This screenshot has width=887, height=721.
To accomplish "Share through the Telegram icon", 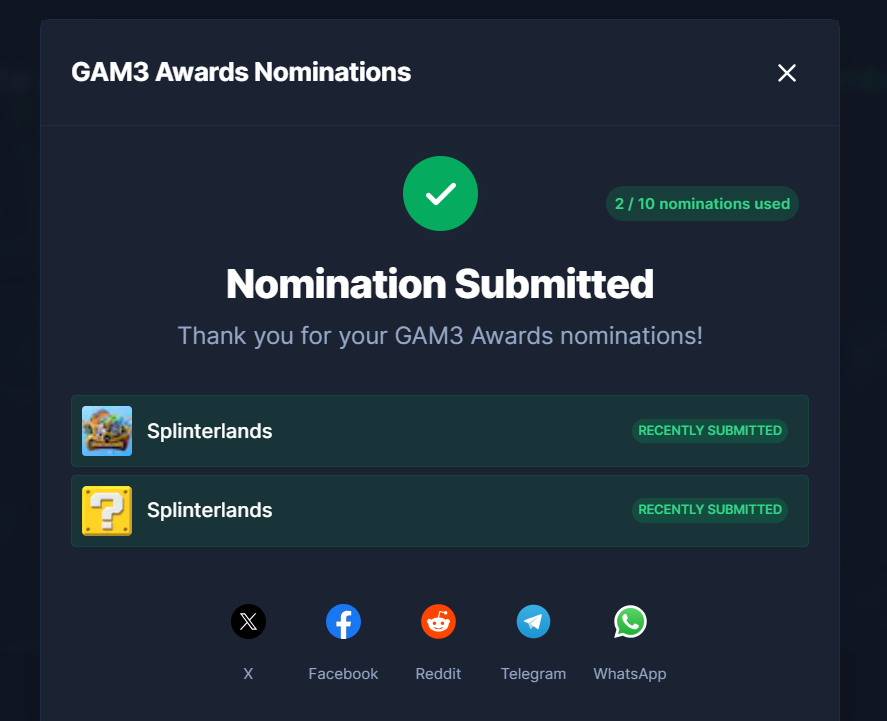I will point(533,622).
